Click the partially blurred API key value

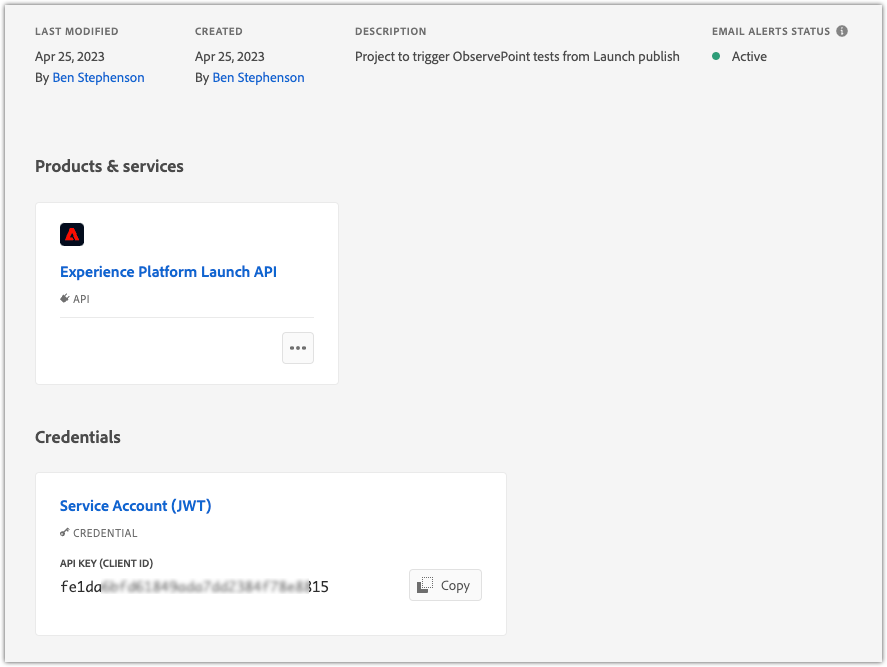(195, 587)
